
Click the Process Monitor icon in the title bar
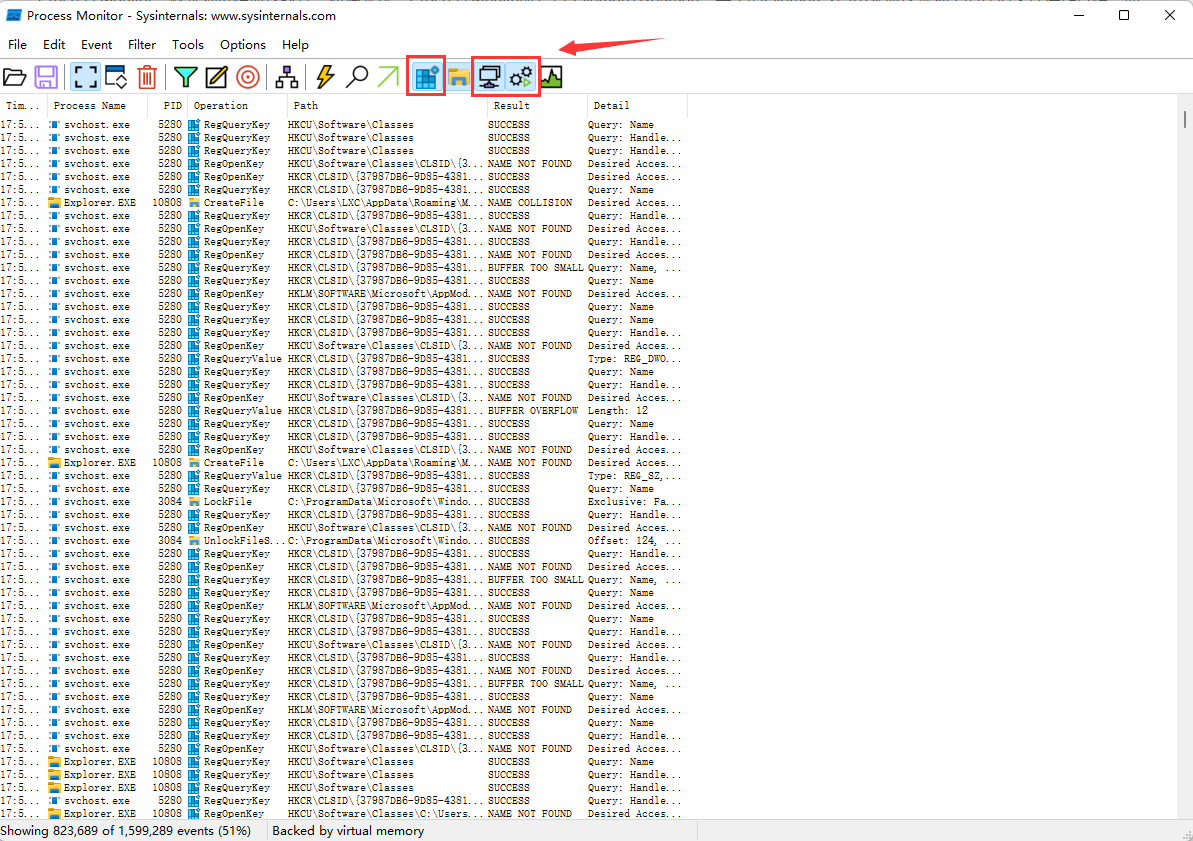point(14,15)
